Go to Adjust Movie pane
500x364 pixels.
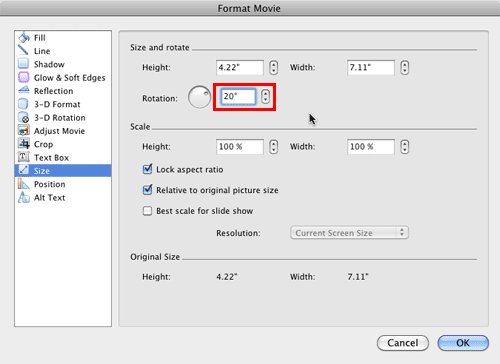[x=63, y=131]
